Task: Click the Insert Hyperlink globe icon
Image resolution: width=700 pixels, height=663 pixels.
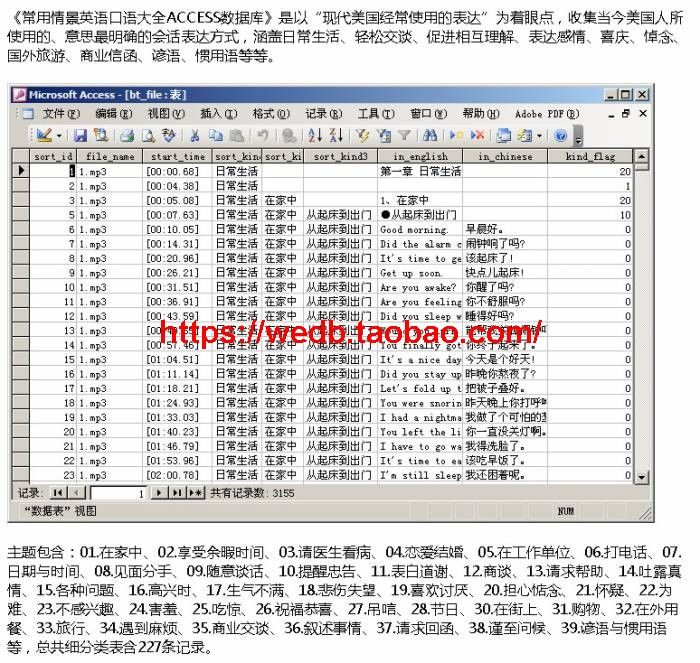Action: (289, 135)
